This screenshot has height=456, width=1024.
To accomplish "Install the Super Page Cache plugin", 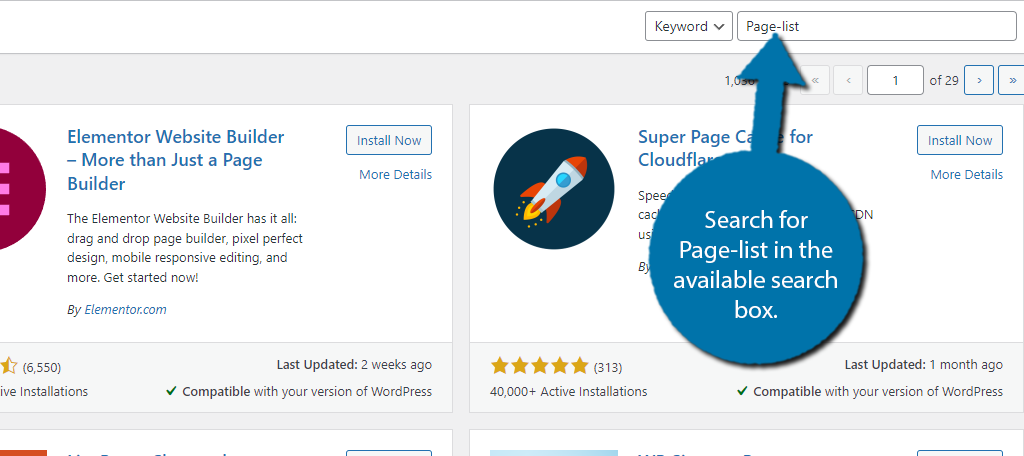I will (x=959, y=140).
